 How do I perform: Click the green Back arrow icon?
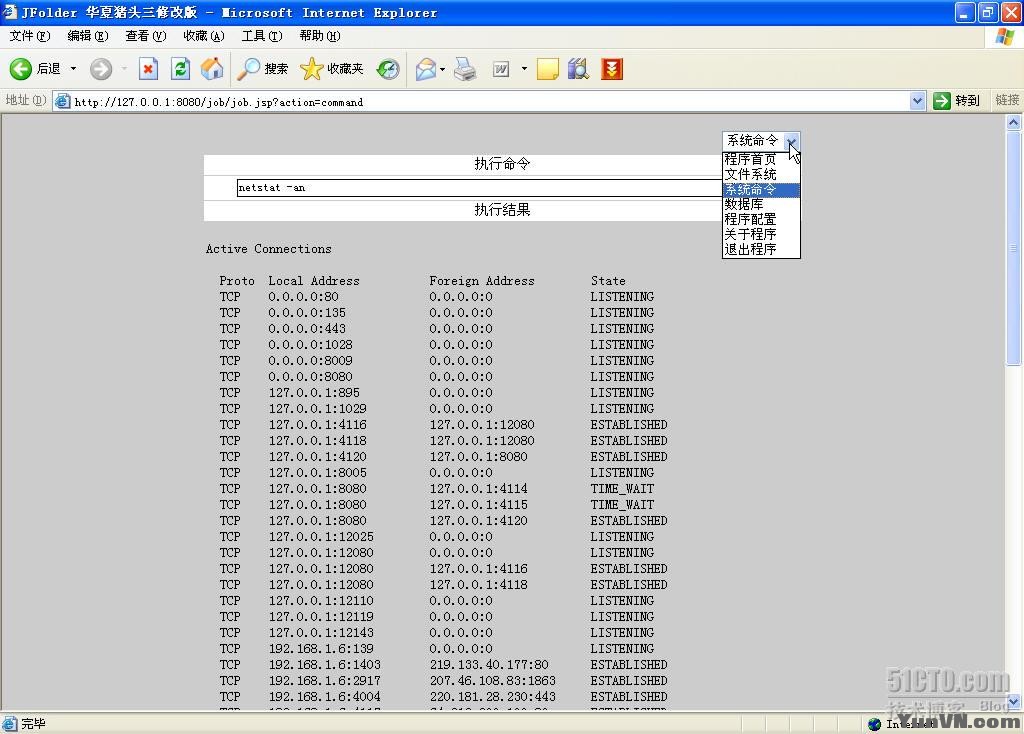tap(20, 69)
